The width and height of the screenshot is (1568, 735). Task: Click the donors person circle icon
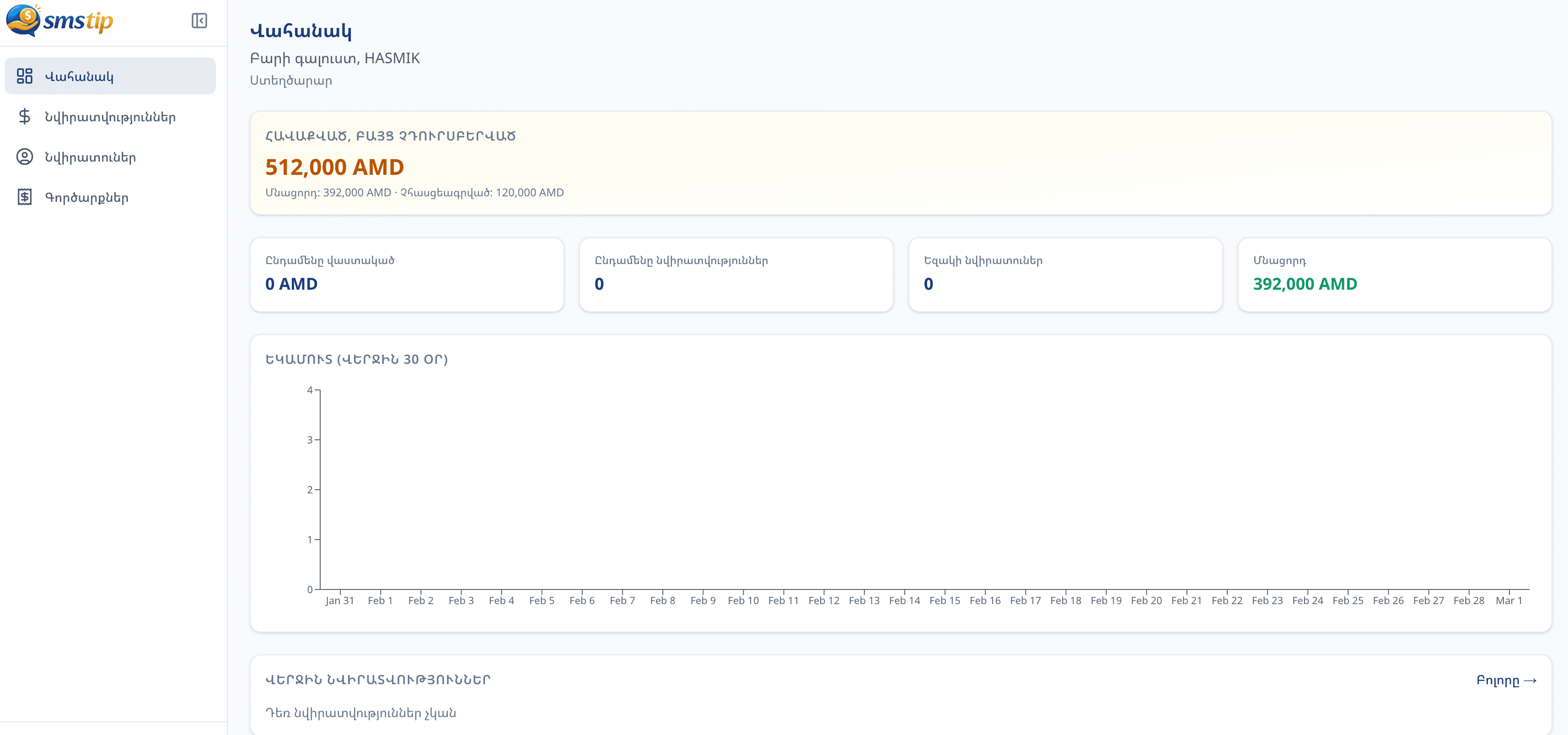tap(24, 157)
